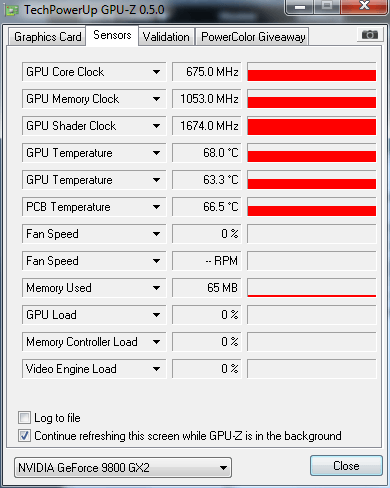Switch to the Graphics Card tab
This screenshot has height=488, width=390.
pyautogui.click(x=47, y=37)
